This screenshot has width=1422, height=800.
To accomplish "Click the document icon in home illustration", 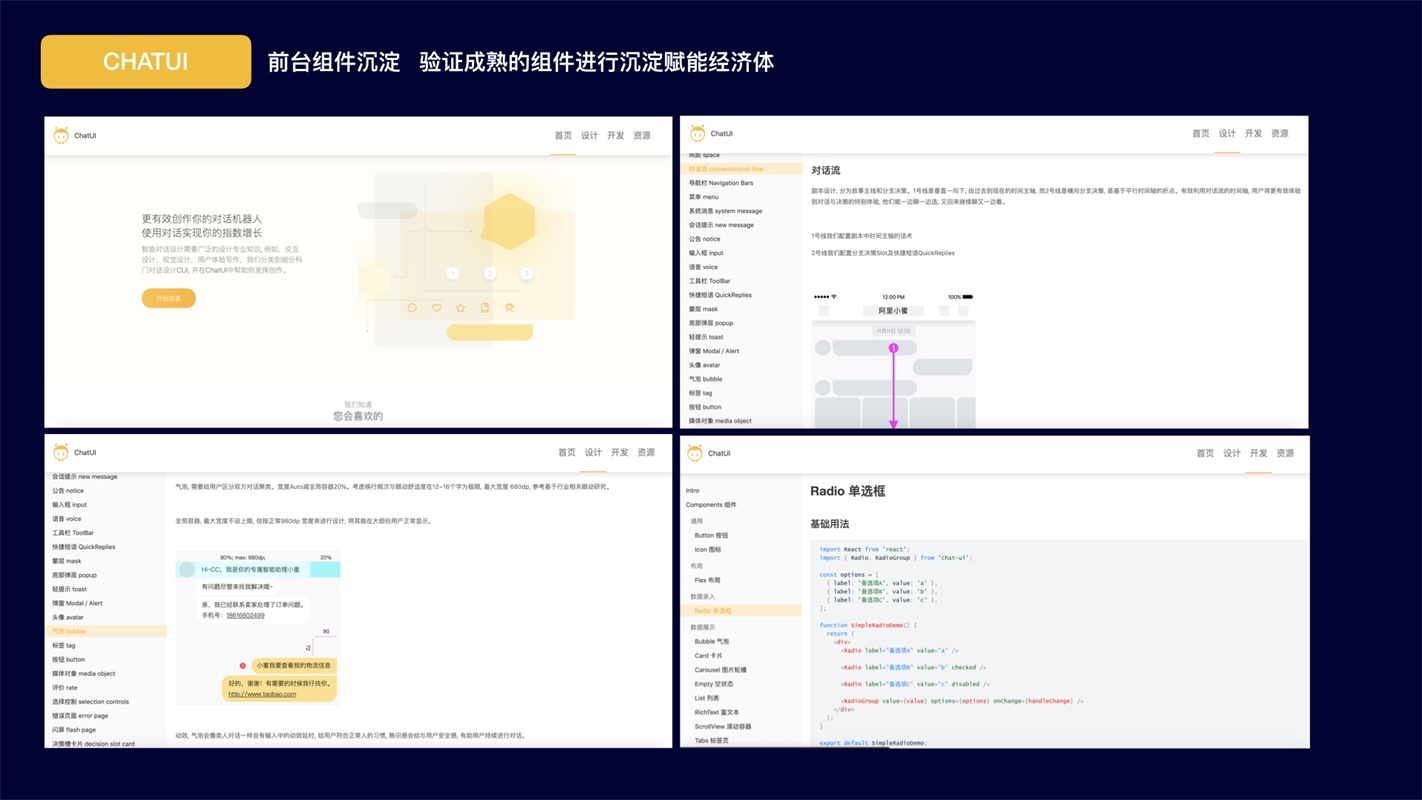I will [485, 308].
